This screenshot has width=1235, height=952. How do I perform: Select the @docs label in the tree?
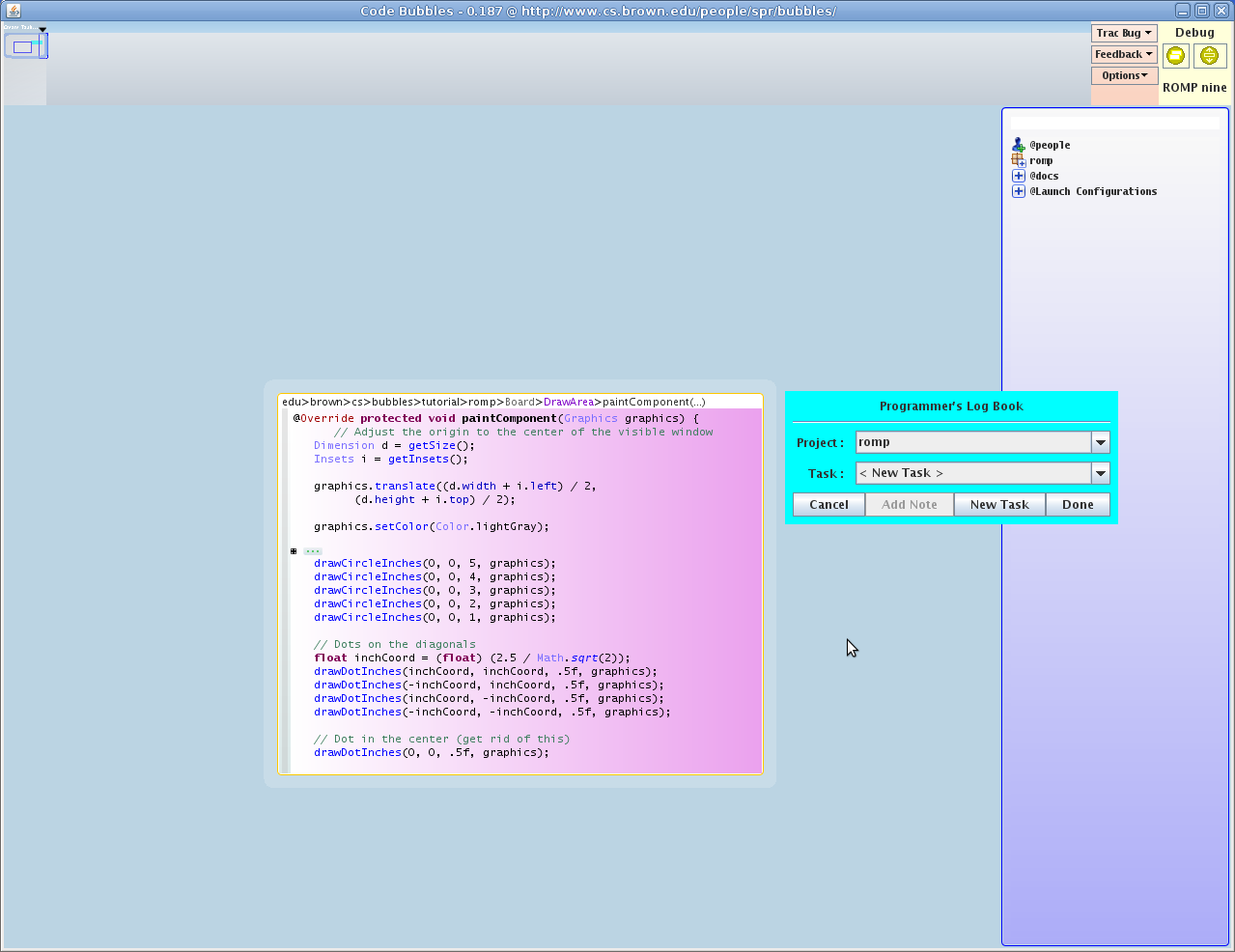pyautogui.click(x=1044, y=176)
